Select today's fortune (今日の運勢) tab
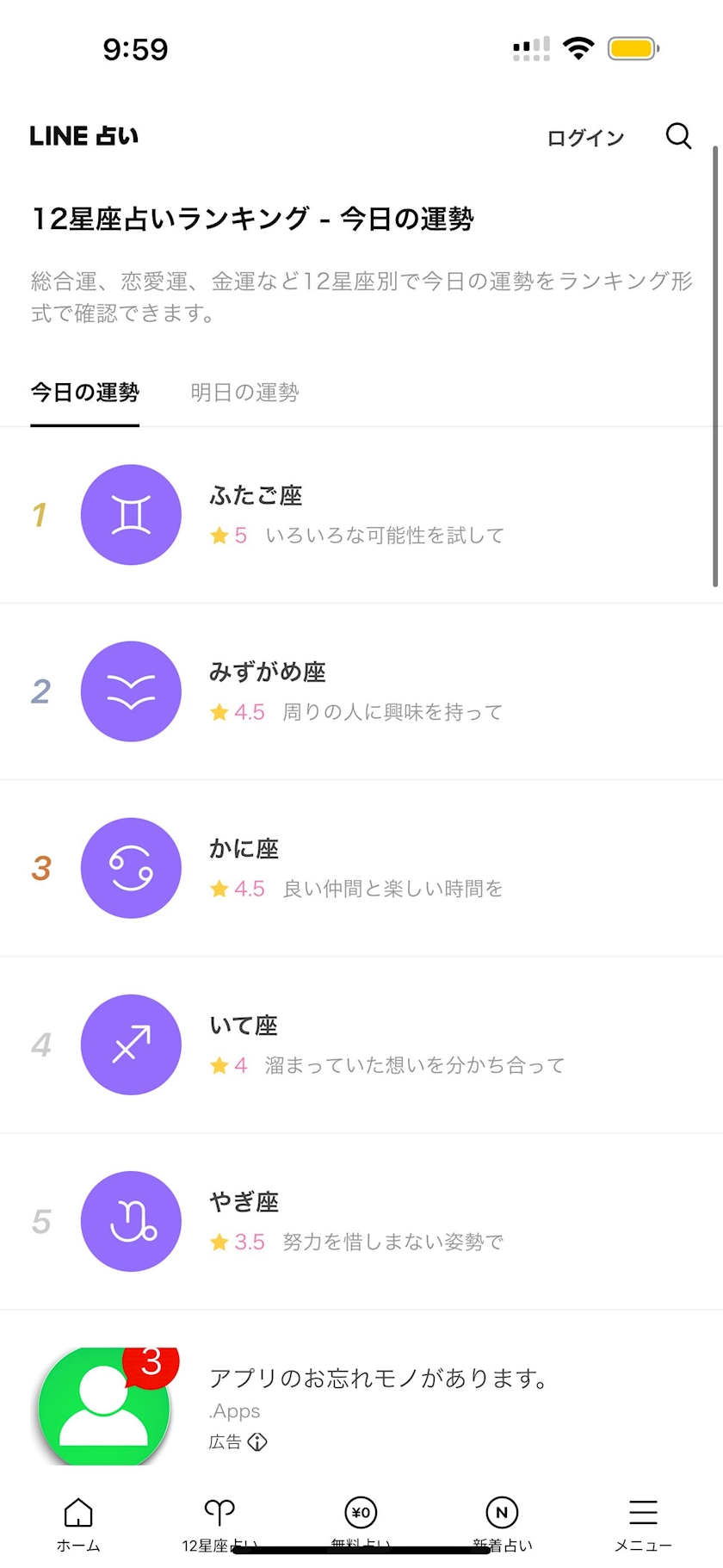This screenshot has width=723, height=1568. point(85,393)
